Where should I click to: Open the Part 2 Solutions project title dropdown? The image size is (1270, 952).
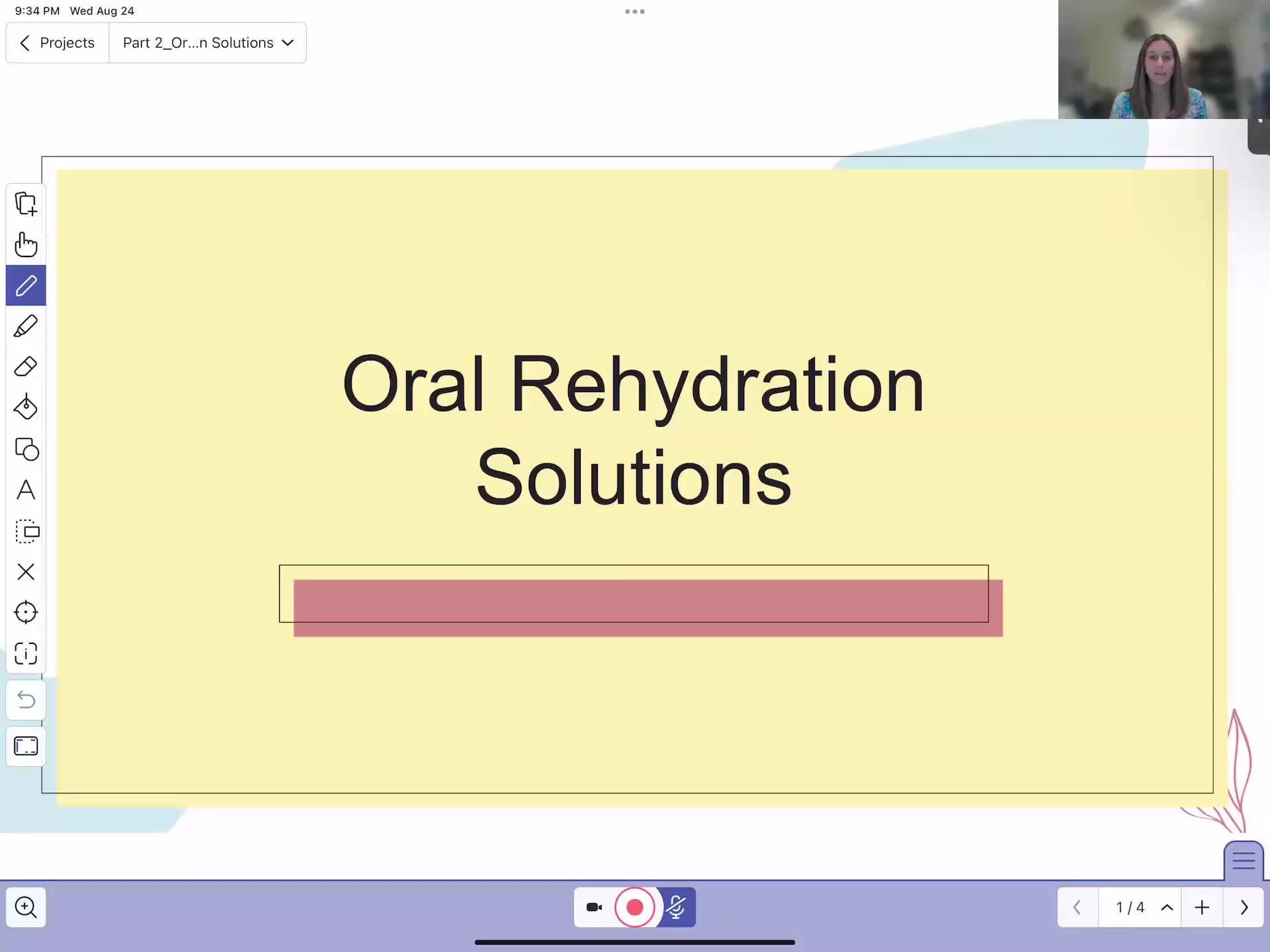click(207, 42)
